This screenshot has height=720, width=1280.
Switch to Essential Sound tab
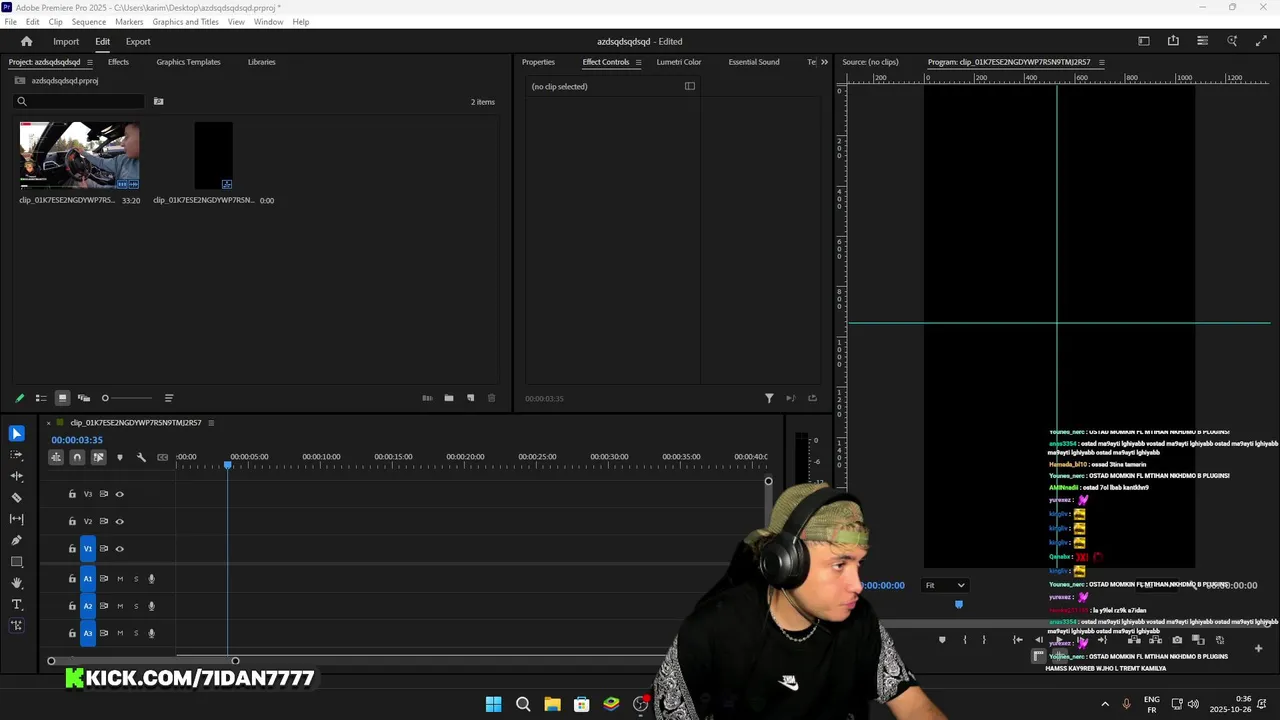point(754,62)
